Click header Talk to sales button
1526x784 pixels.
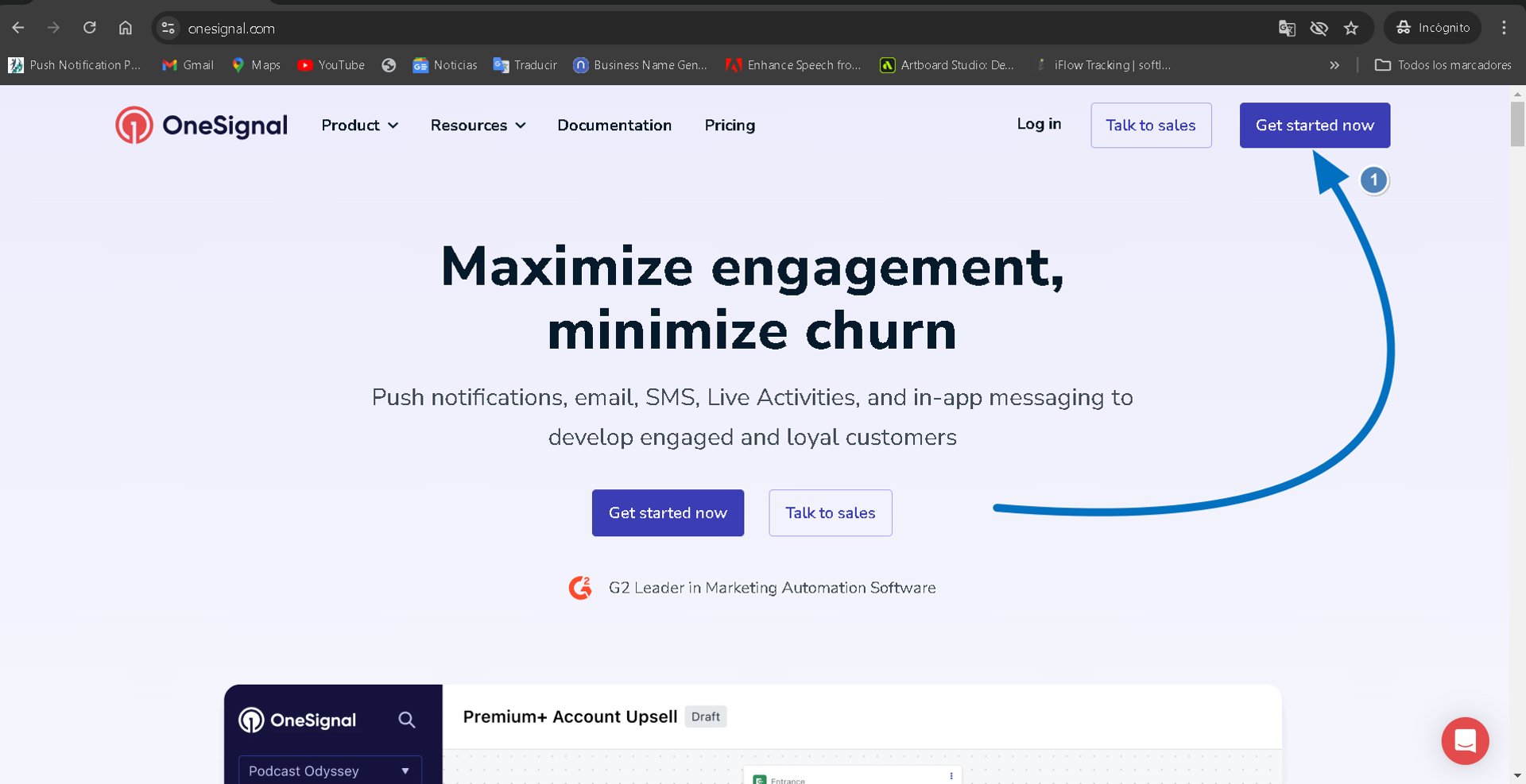[x=1151, y=125]
